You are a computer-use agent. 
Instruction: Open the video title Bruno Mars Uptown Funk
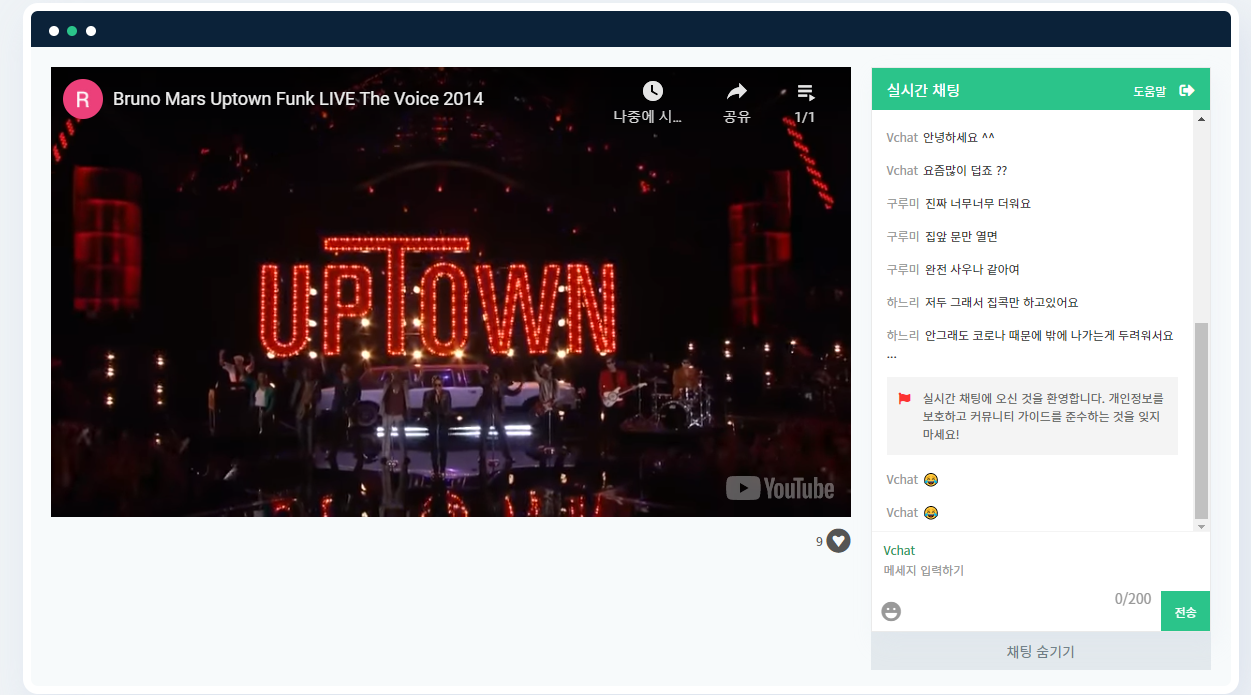coord(298,99)
